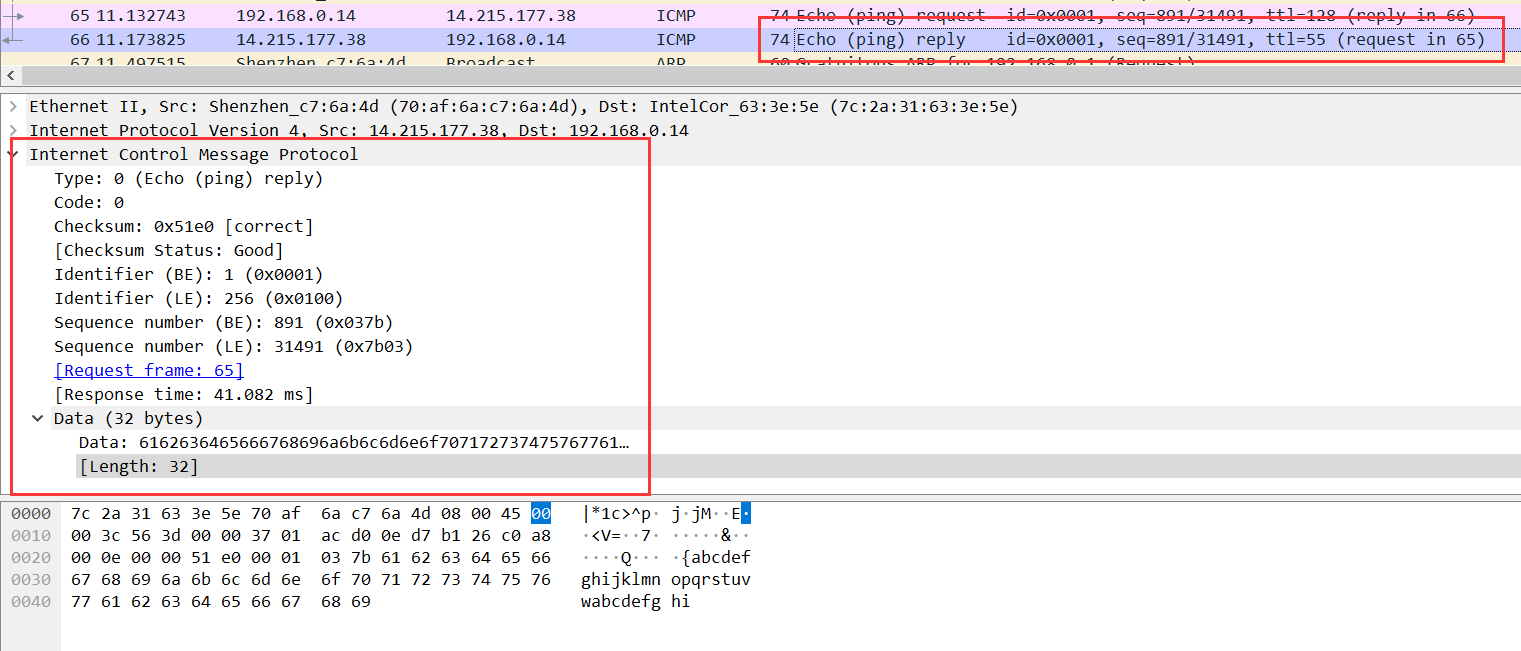1521x651 pixels.
Task: Click hex offset 0030 in bytes pane
Action: pos(31,580)
